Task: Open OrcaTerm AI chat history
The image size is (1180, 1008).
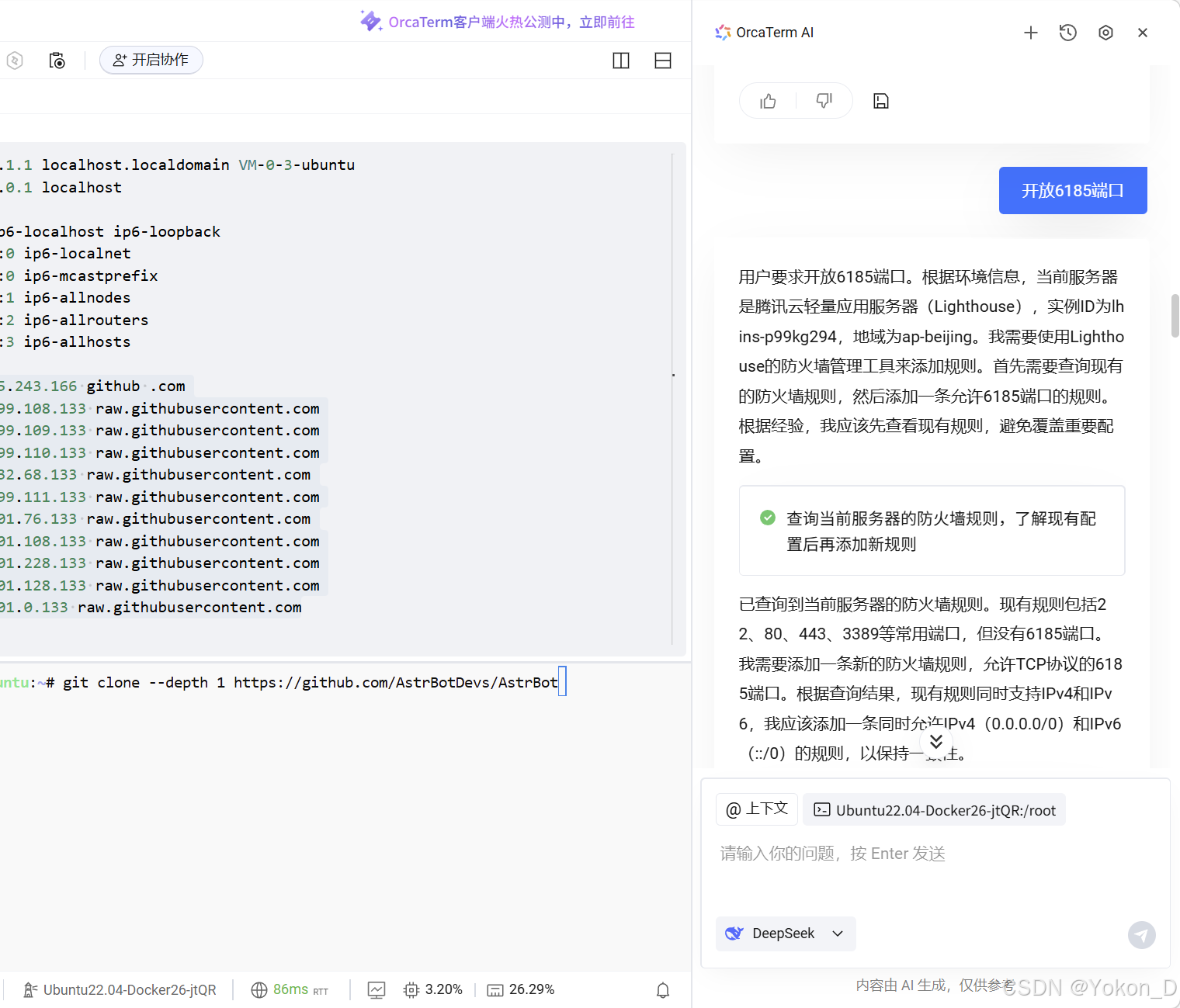Action: pos(1068,33)
